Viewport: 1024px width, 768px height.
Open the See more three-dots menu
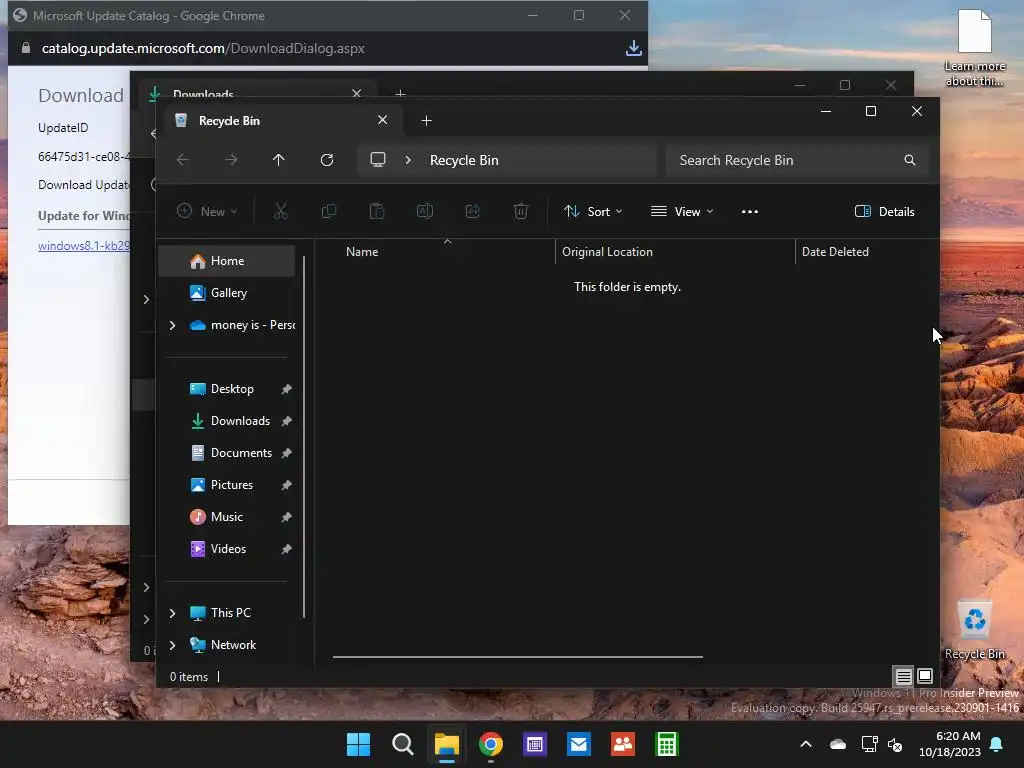point(750,212)
